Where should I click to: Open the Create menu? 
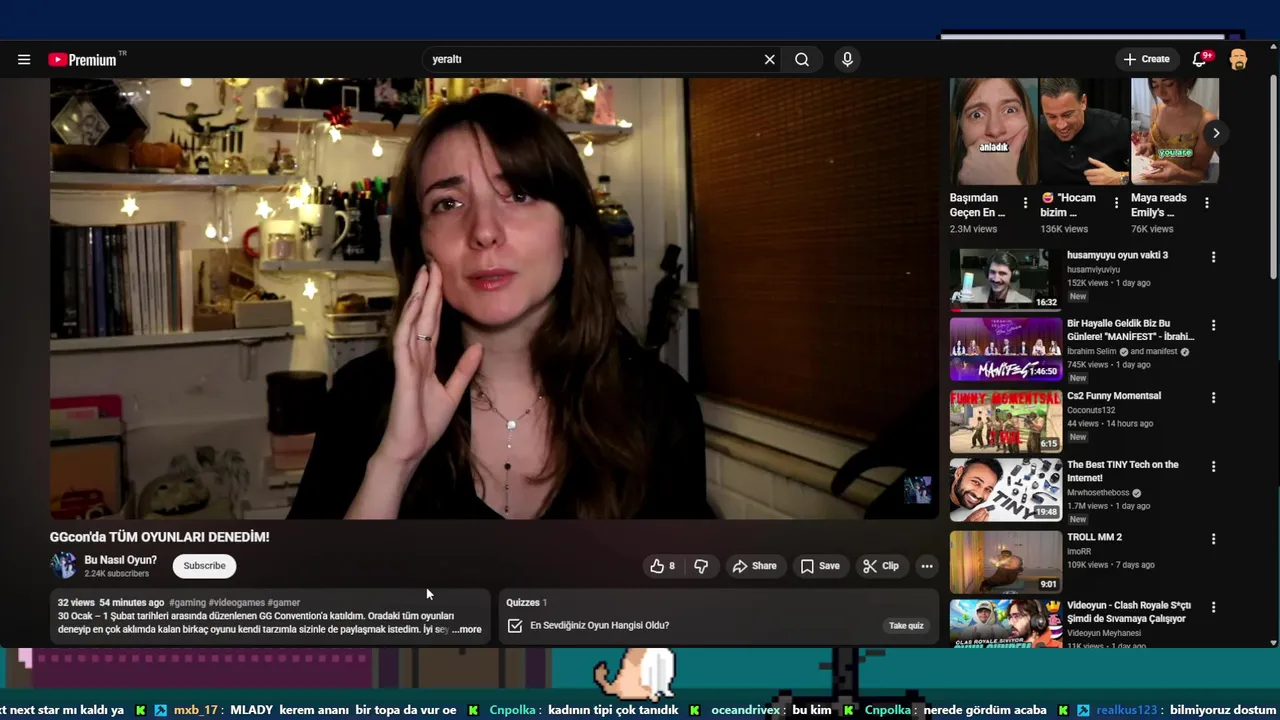pyautogui.click(x=1146, y=59)
